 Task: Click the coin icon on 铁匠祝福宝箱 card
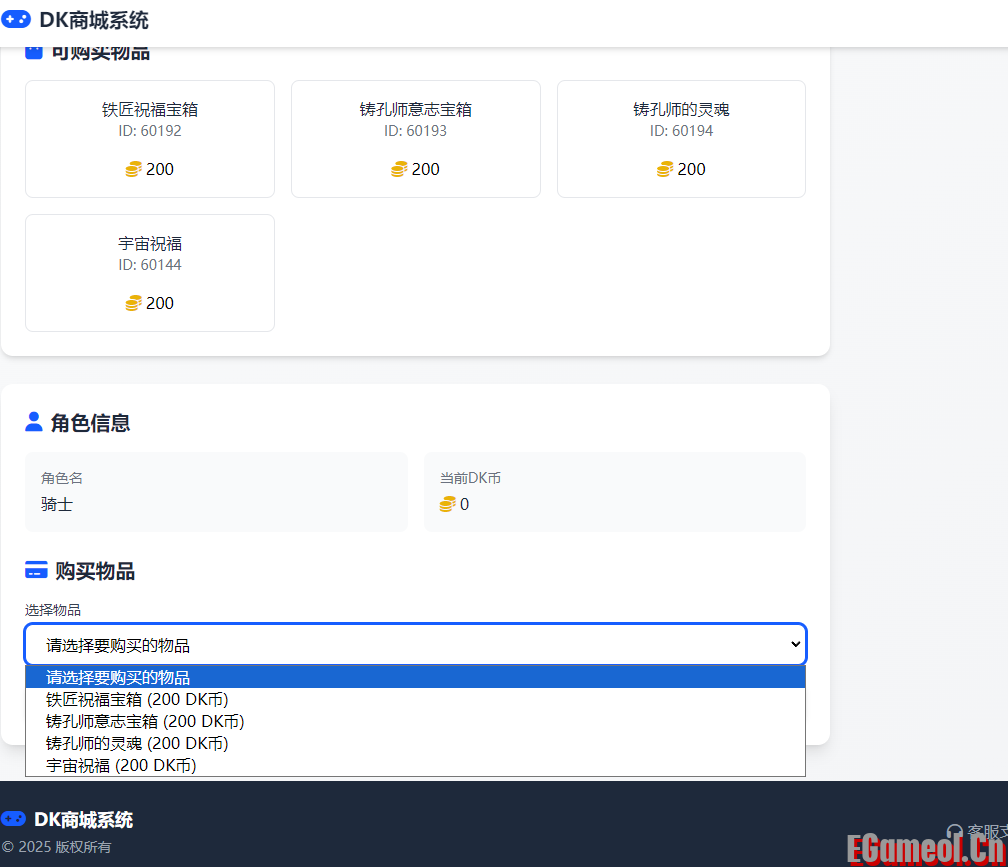click(133, 169)
